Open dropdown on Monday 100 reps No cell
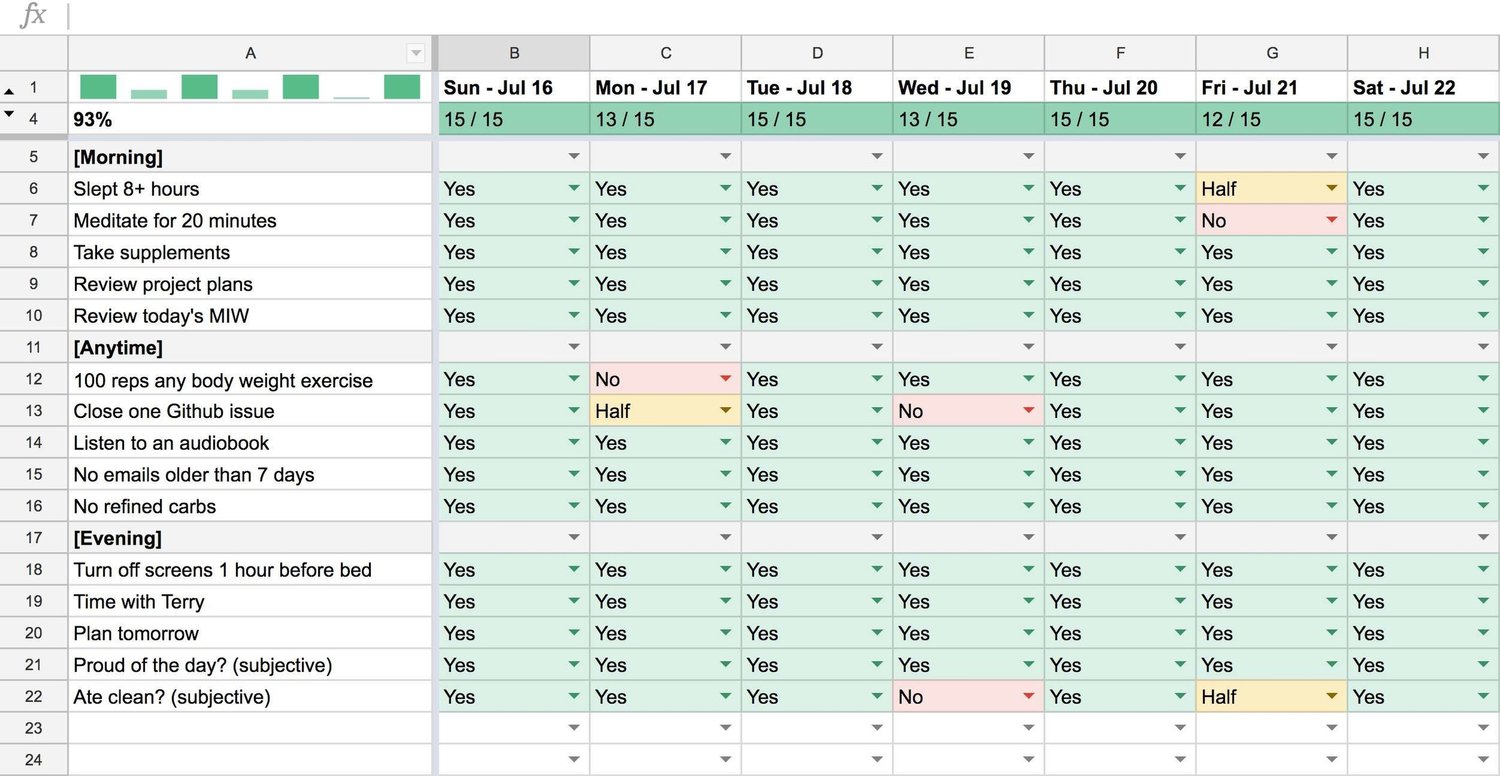This screenshot has width=1500, height=776. [725, 379]
